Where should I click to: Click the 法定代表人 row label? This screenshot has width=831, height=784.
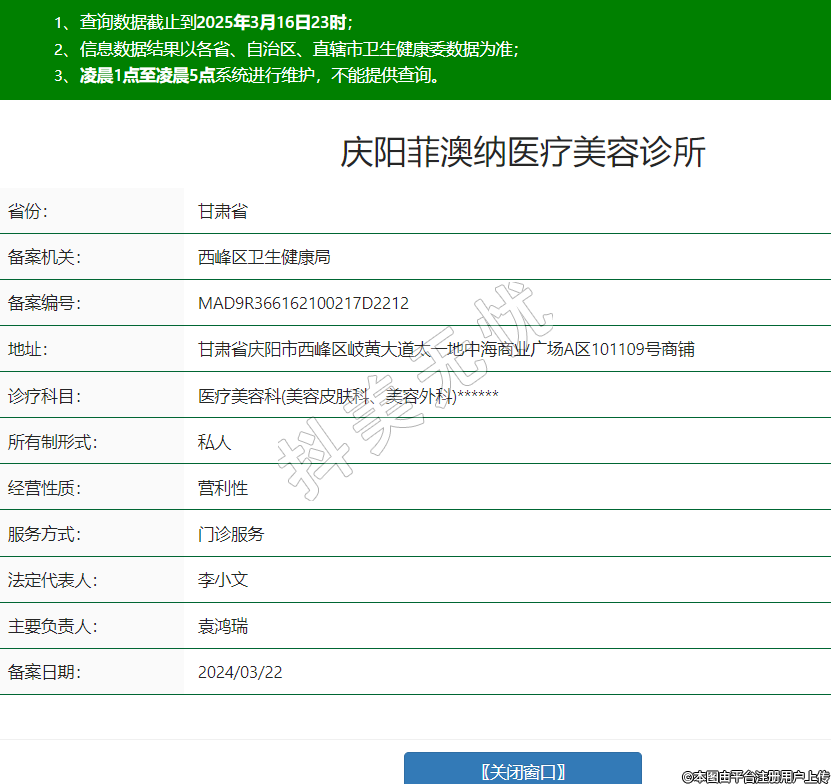[x=52, y=580]
